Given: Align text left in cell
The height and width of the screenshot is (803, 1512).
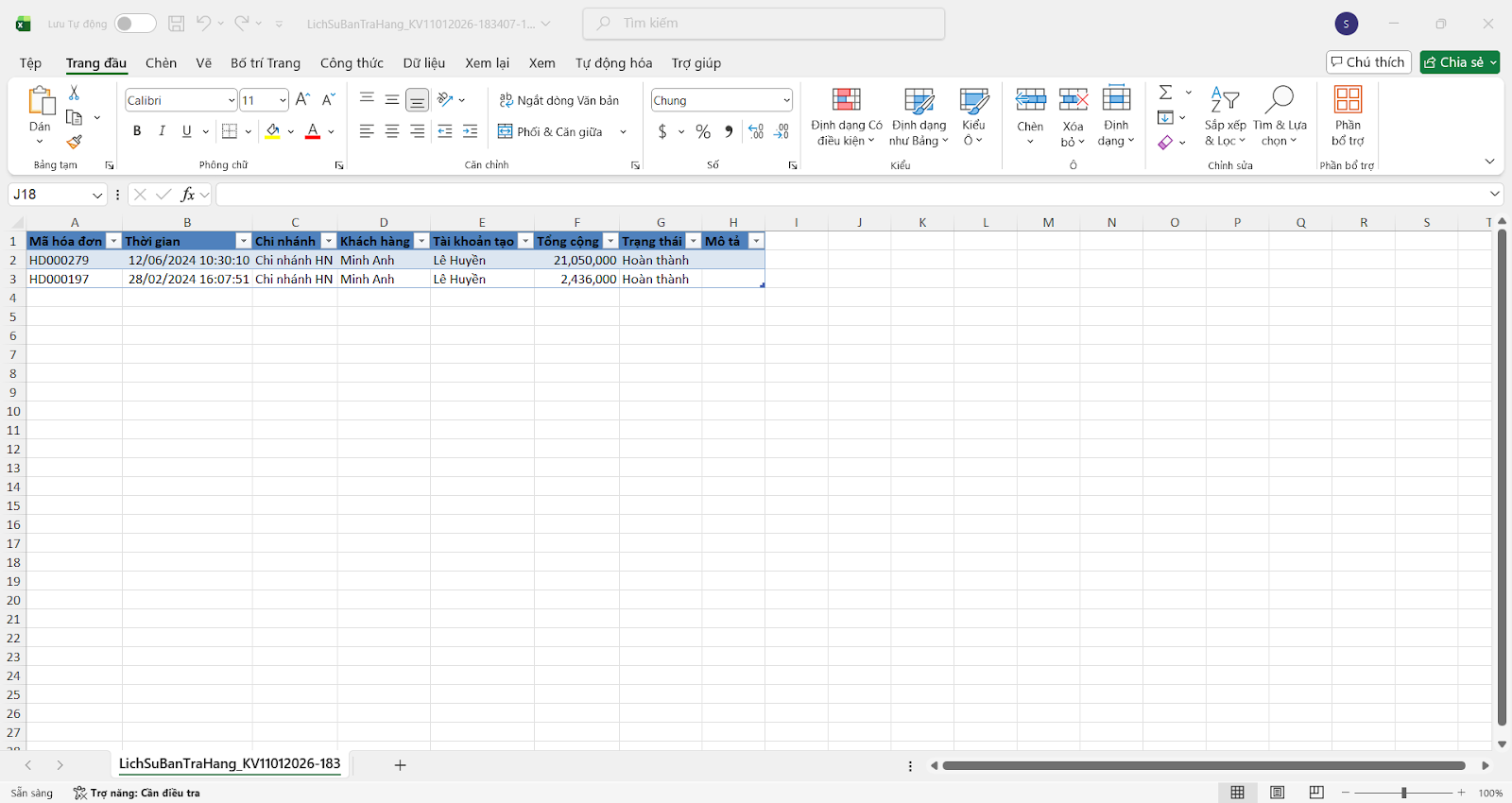Looking at the screenshot, I should pyautogui.click(x=367, y=131).
